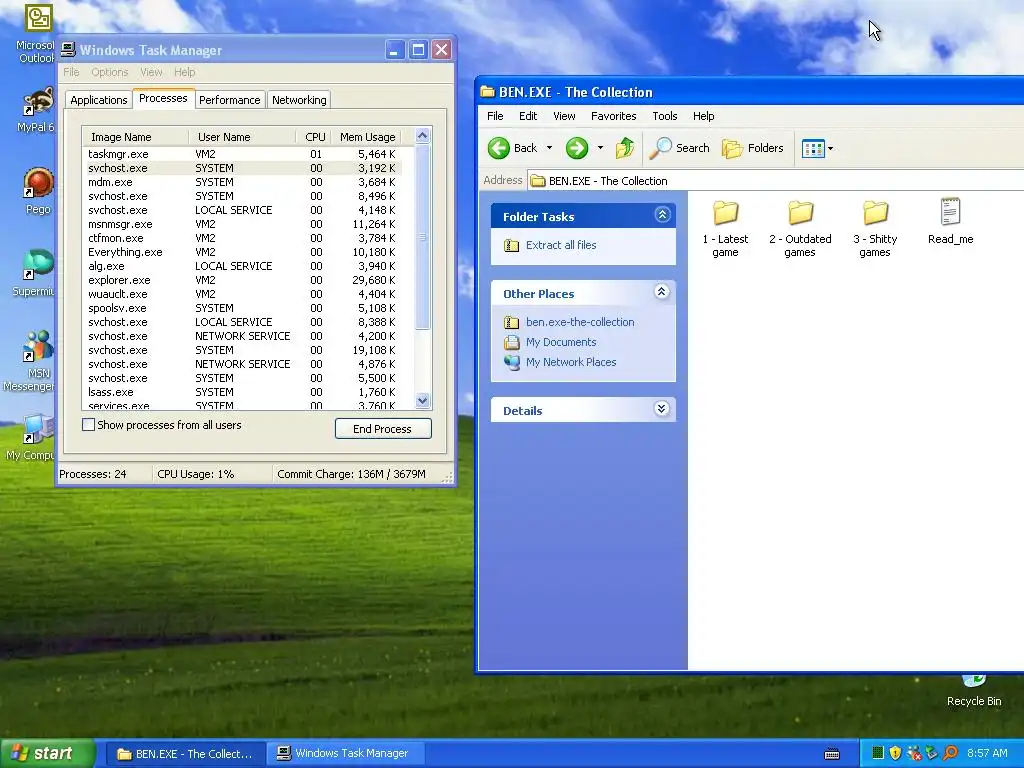This screenshot has width=1024, height=768.
Task: Switch to the Performance tab
Action: [x=229, y=100]
